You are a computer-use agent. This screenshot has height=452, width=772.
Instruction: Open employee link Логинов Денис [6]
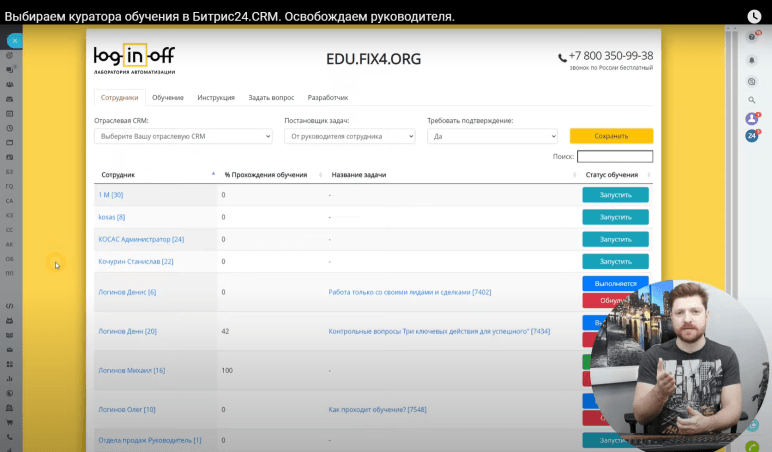(x=127, y=292)
